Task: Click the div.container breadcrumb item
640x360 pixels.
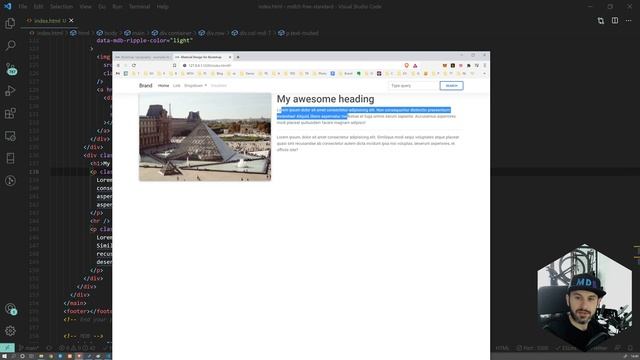Action: tap(172, 33)
